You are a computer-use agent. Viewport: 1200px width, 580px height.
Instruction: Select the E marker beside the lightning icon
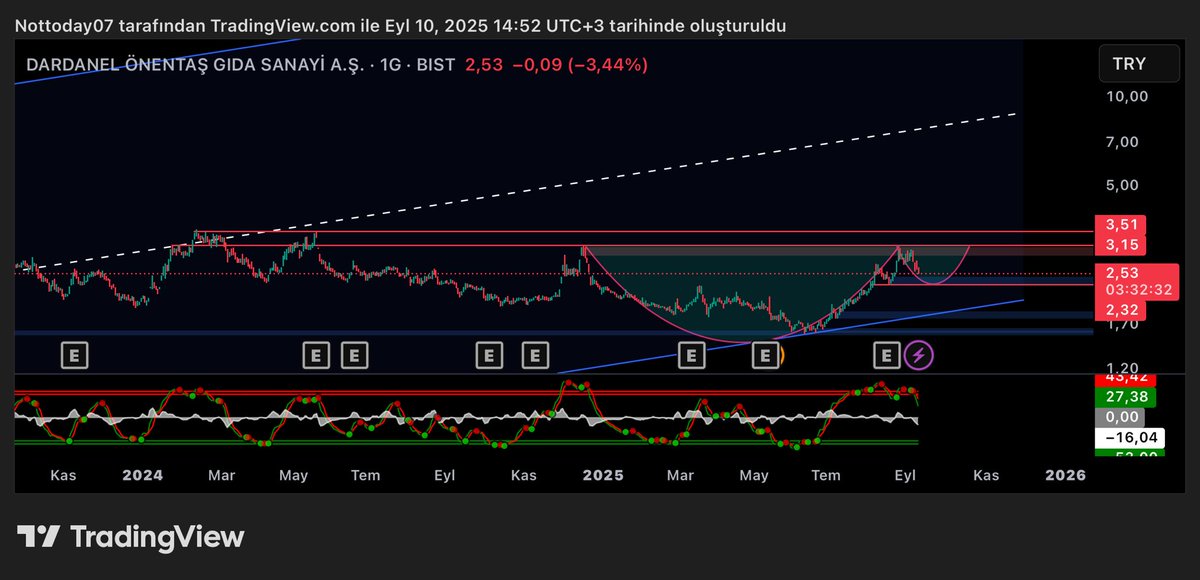pyautogui.click(x=886, y=355)
